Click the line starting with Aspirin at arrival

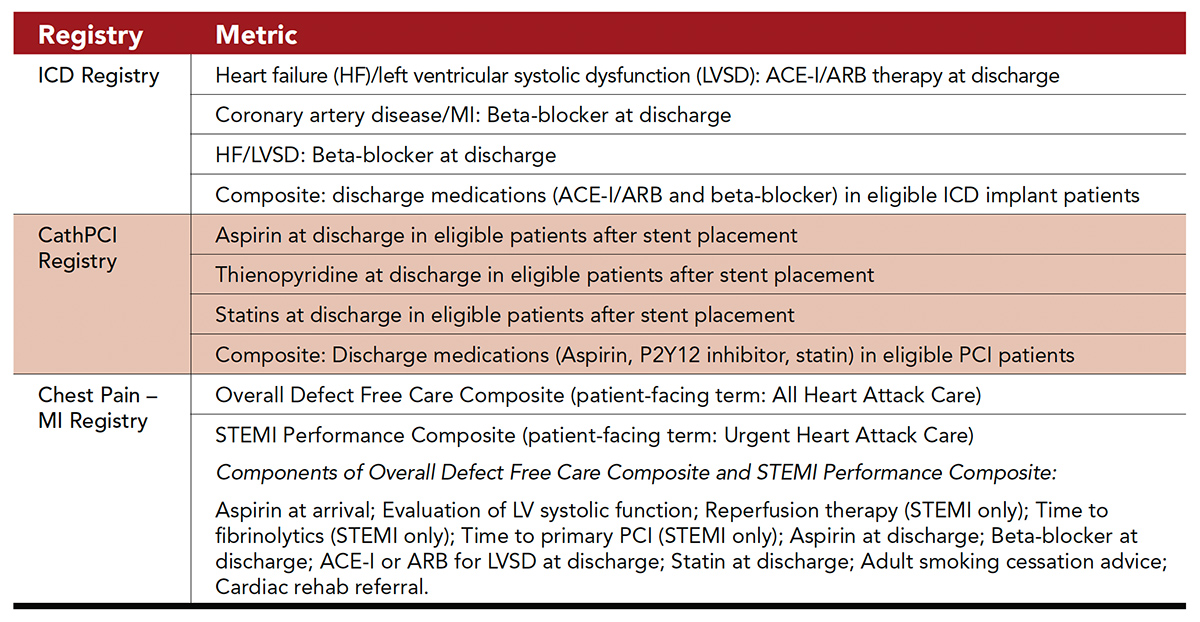[x=661, y=511]
